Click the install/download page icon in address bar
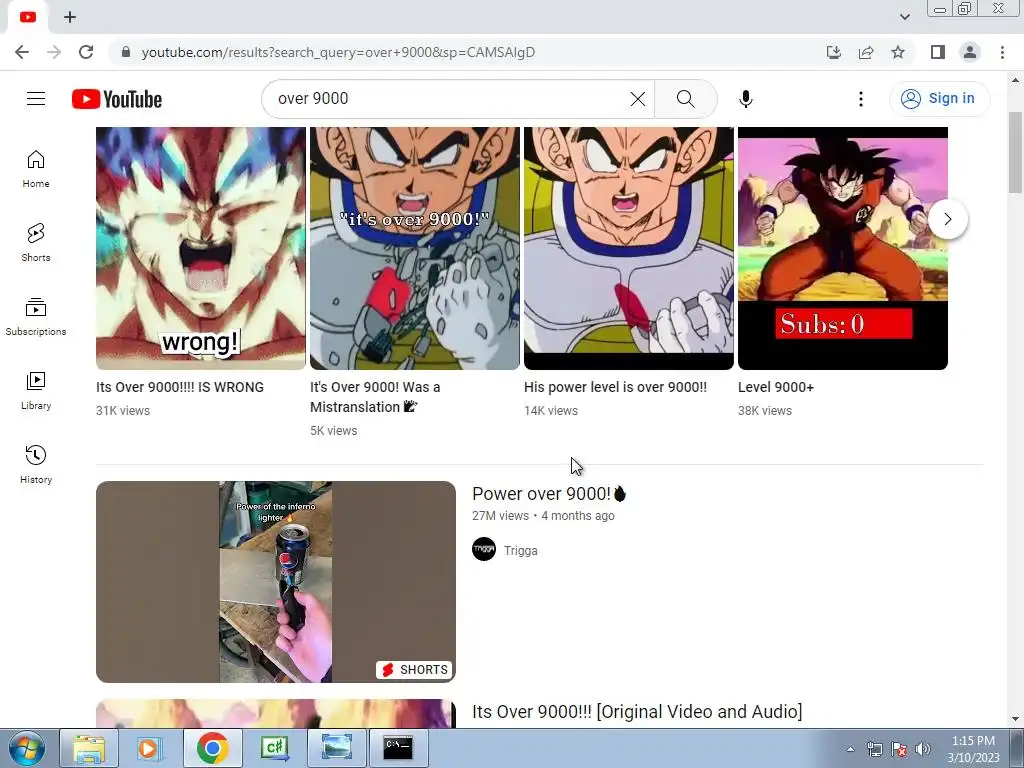Viewport: 1024px width, 768px height. click(833, 52)
